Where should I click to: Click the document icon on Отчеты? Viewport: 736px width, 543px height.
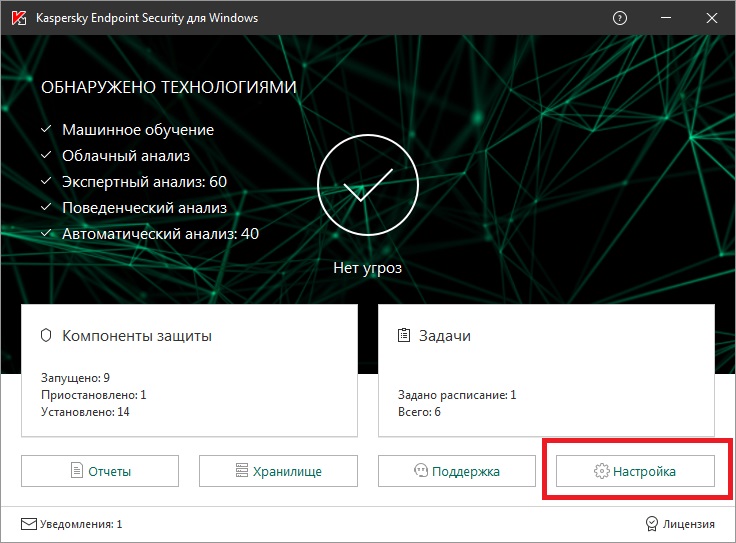tap(76, 470)
